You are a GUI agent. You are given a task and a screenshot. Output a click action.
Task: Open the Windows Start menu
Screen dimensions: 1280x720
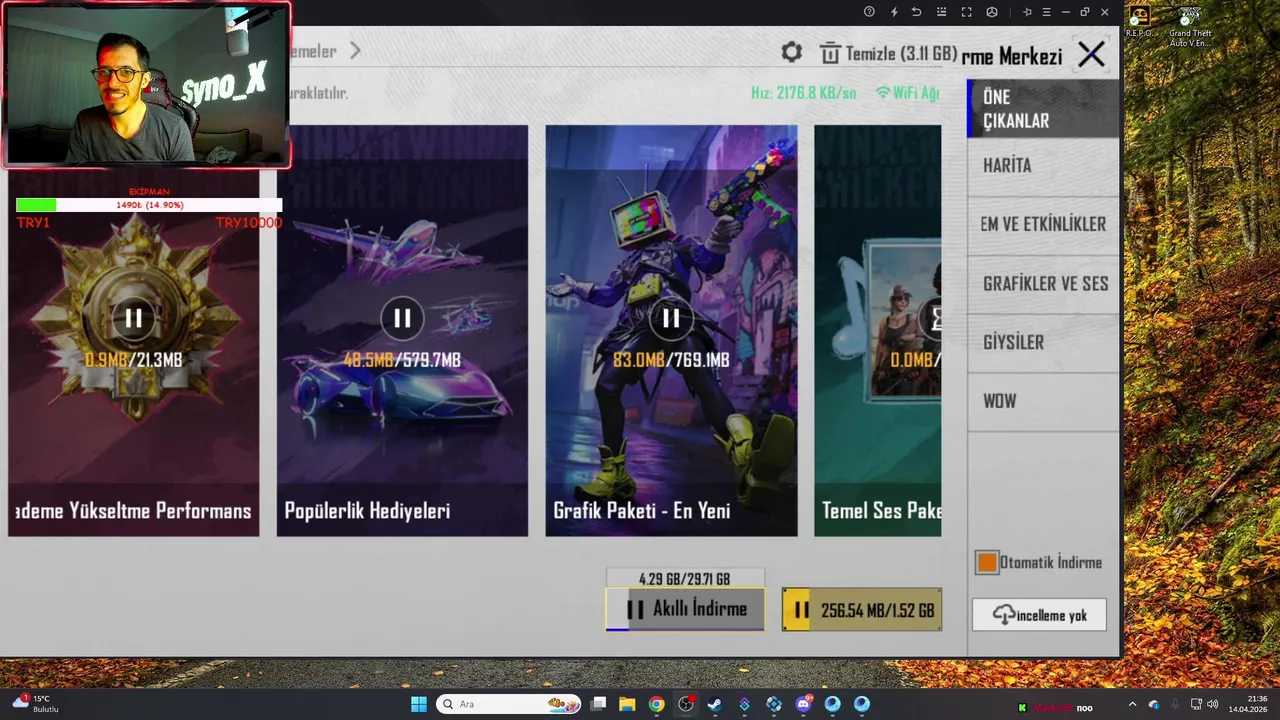coord(419,704)
